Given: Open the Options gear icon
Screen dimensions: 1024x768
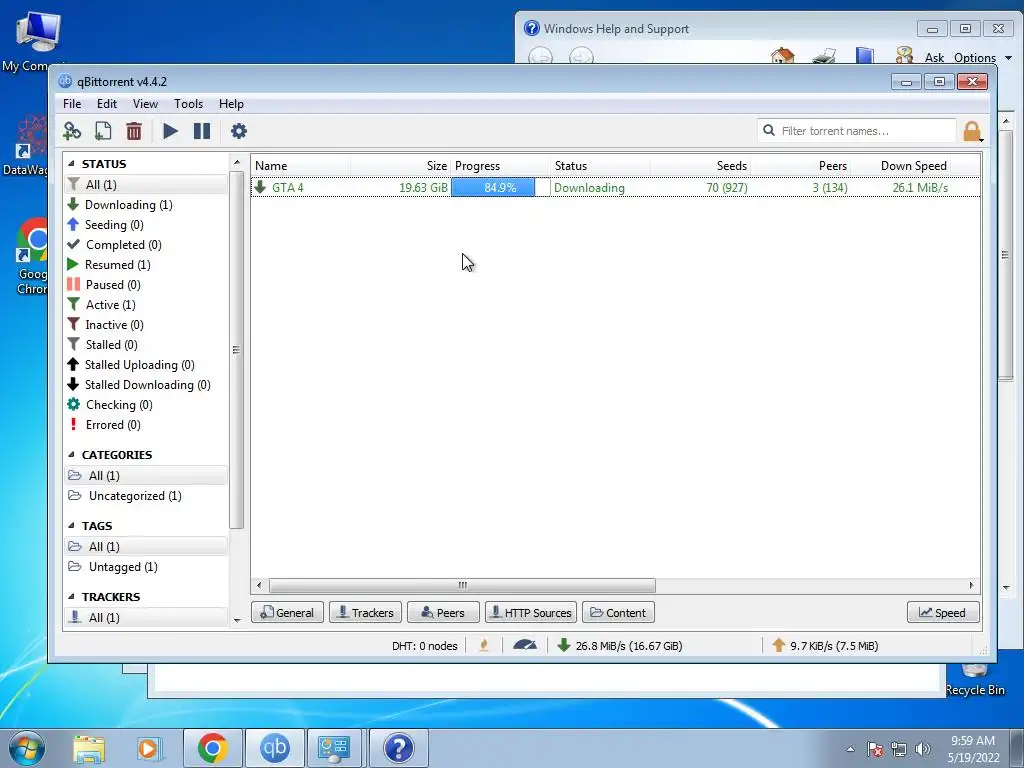Looking at the screenshot, I should tap(239, 131).
